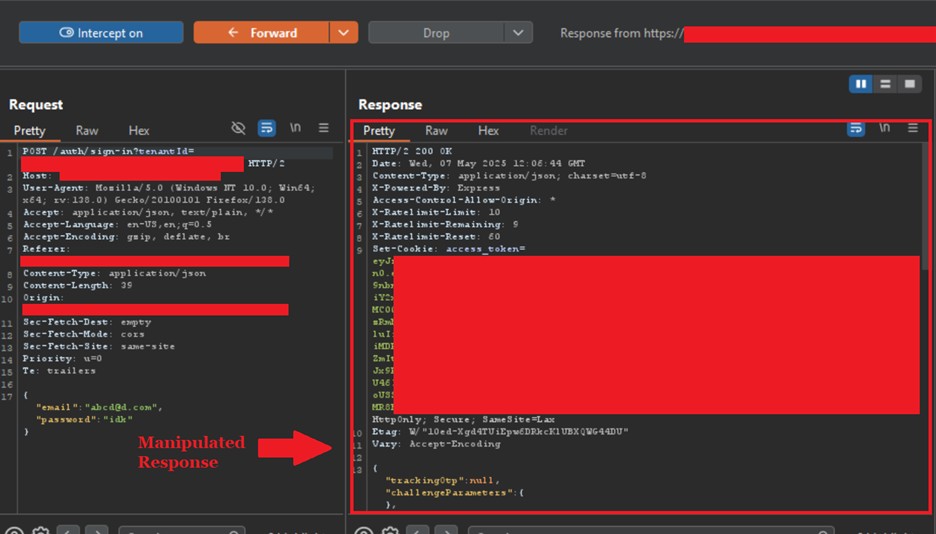
Task: Select the stacked horizontal layout icon
Action: click(885, 84)
